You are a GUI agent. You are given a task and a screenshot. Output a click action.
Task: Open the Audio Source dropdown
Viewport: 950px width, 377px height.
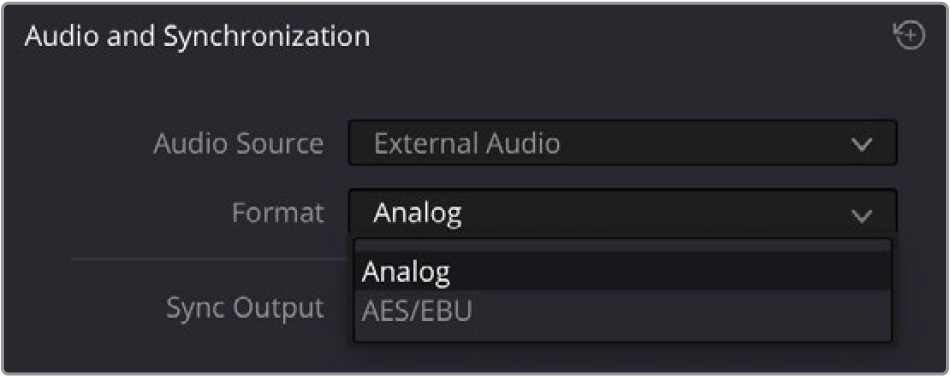(622, 143)
